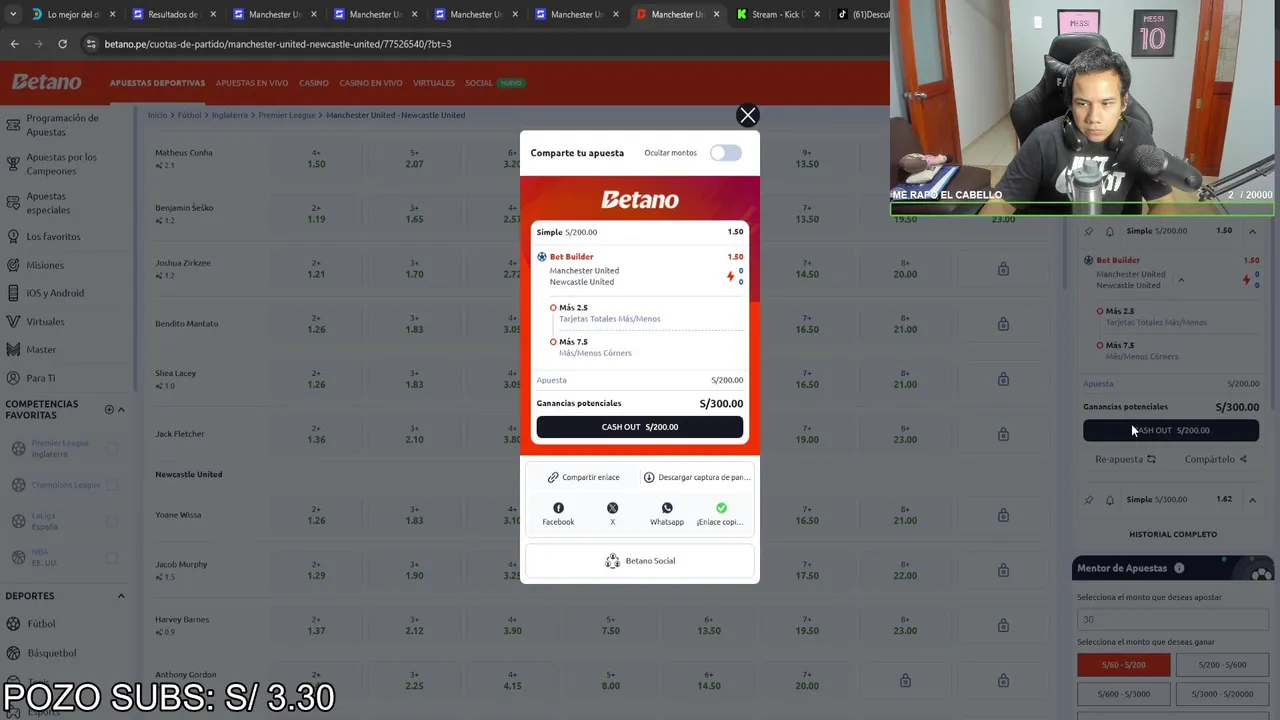
Task: Switch to Casino tab
Action: [x=314, y=83]
